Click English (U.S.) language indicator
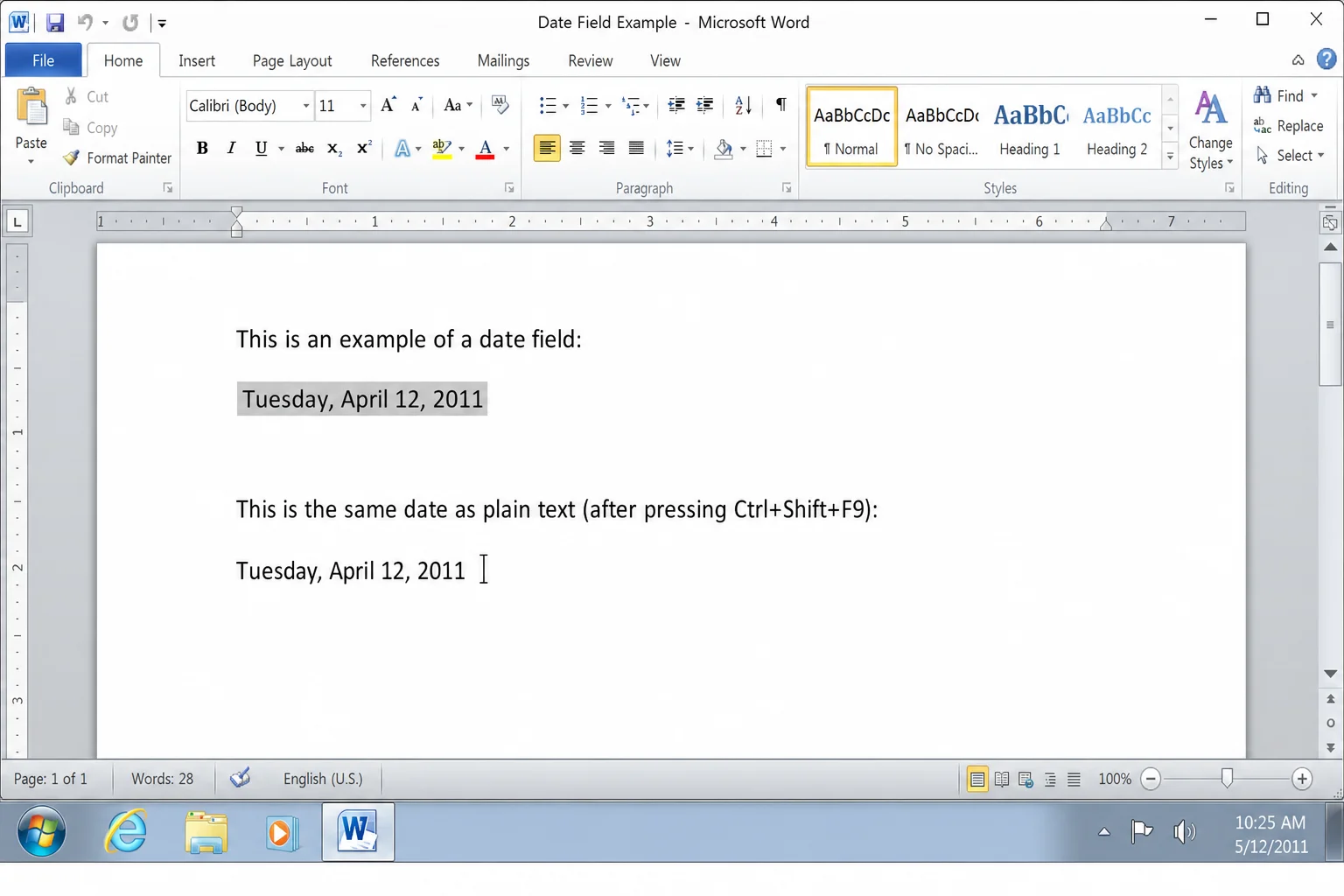Screen dimensions: 1344x896 pos(323,779)
